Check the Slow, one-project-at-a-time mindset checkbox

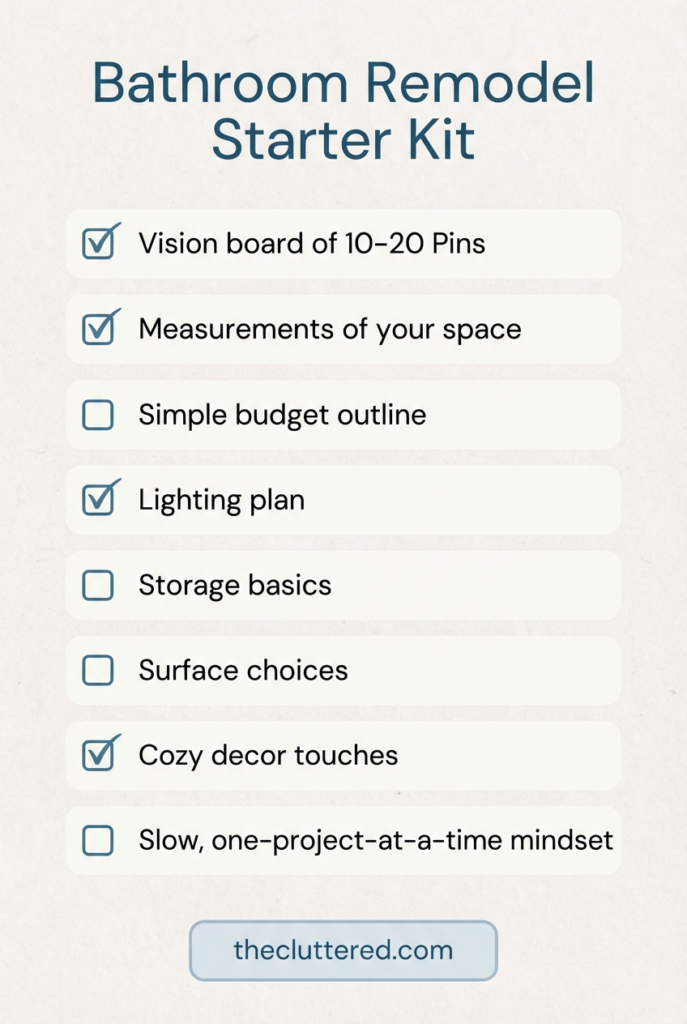pos(98,841)
